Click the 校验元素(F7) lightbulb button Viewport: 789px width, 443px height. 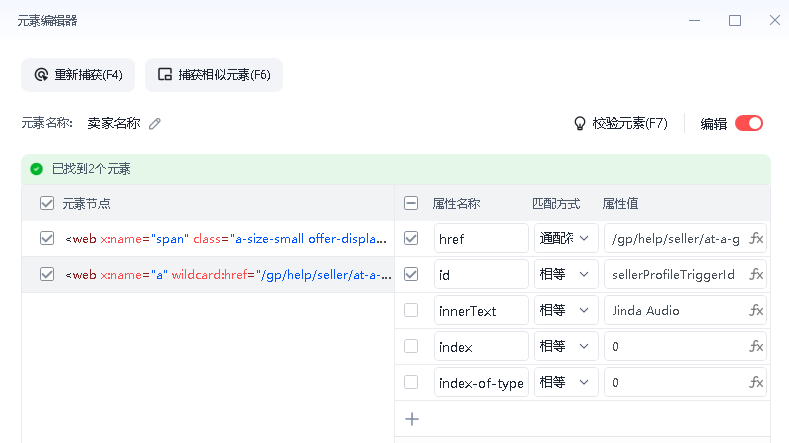click(620, 124)
